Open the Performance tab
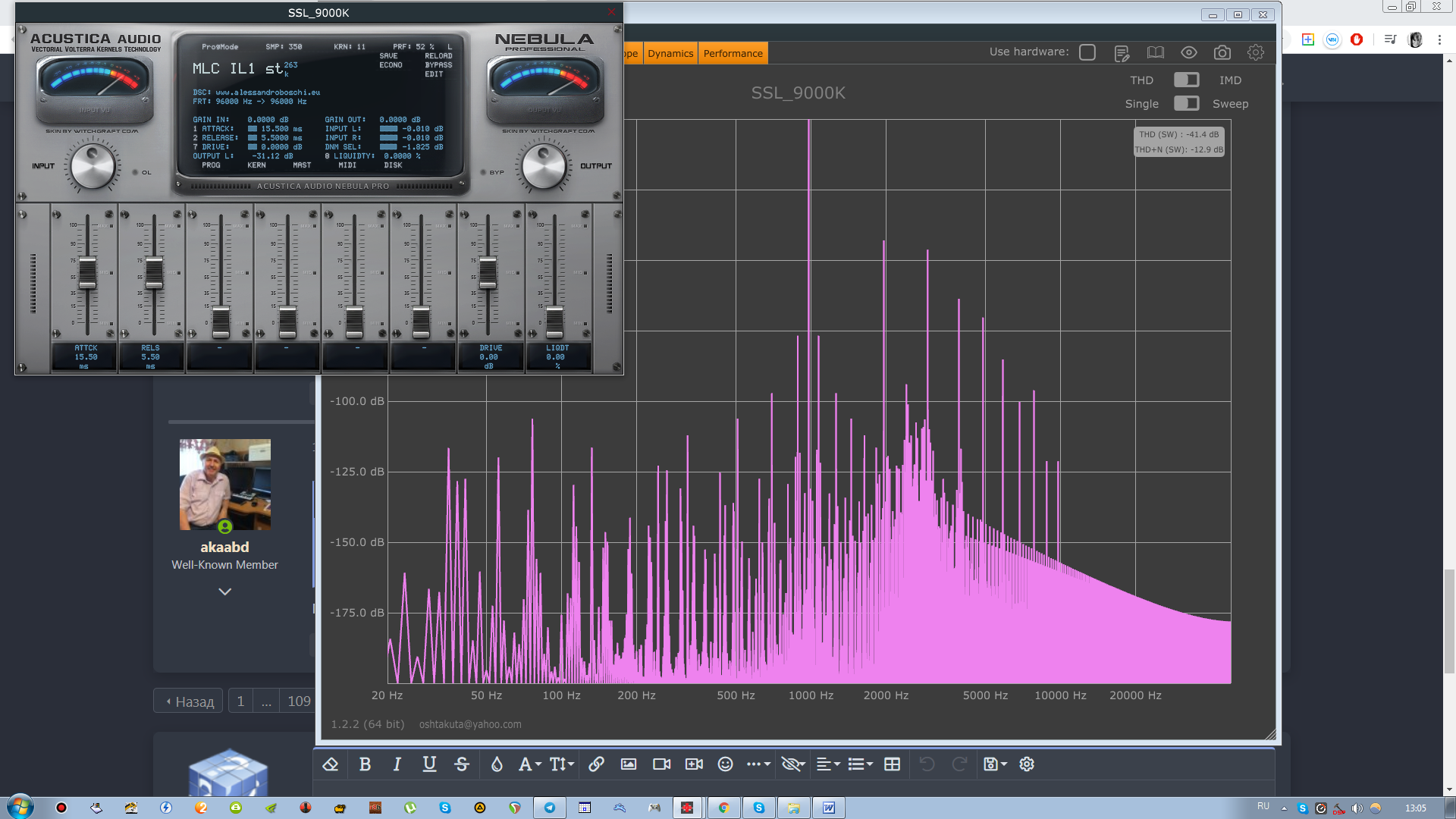The height and width of the screenshot is (819, 1456). pyautogui.click(x=733, y=53)
